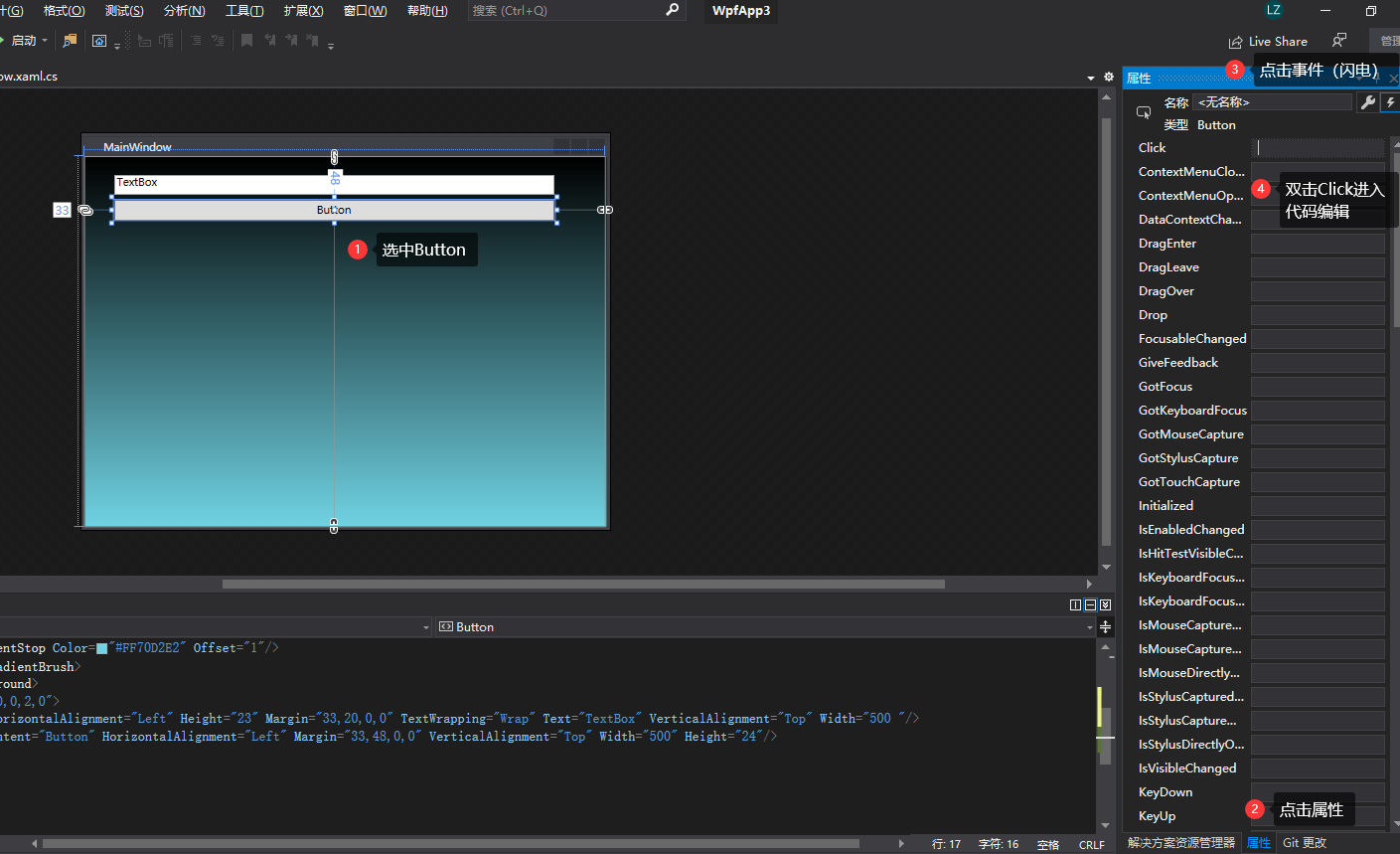Click the search magnifier icon in the title bar
This screenshot has height=854, width=1400.
point(673,10)
